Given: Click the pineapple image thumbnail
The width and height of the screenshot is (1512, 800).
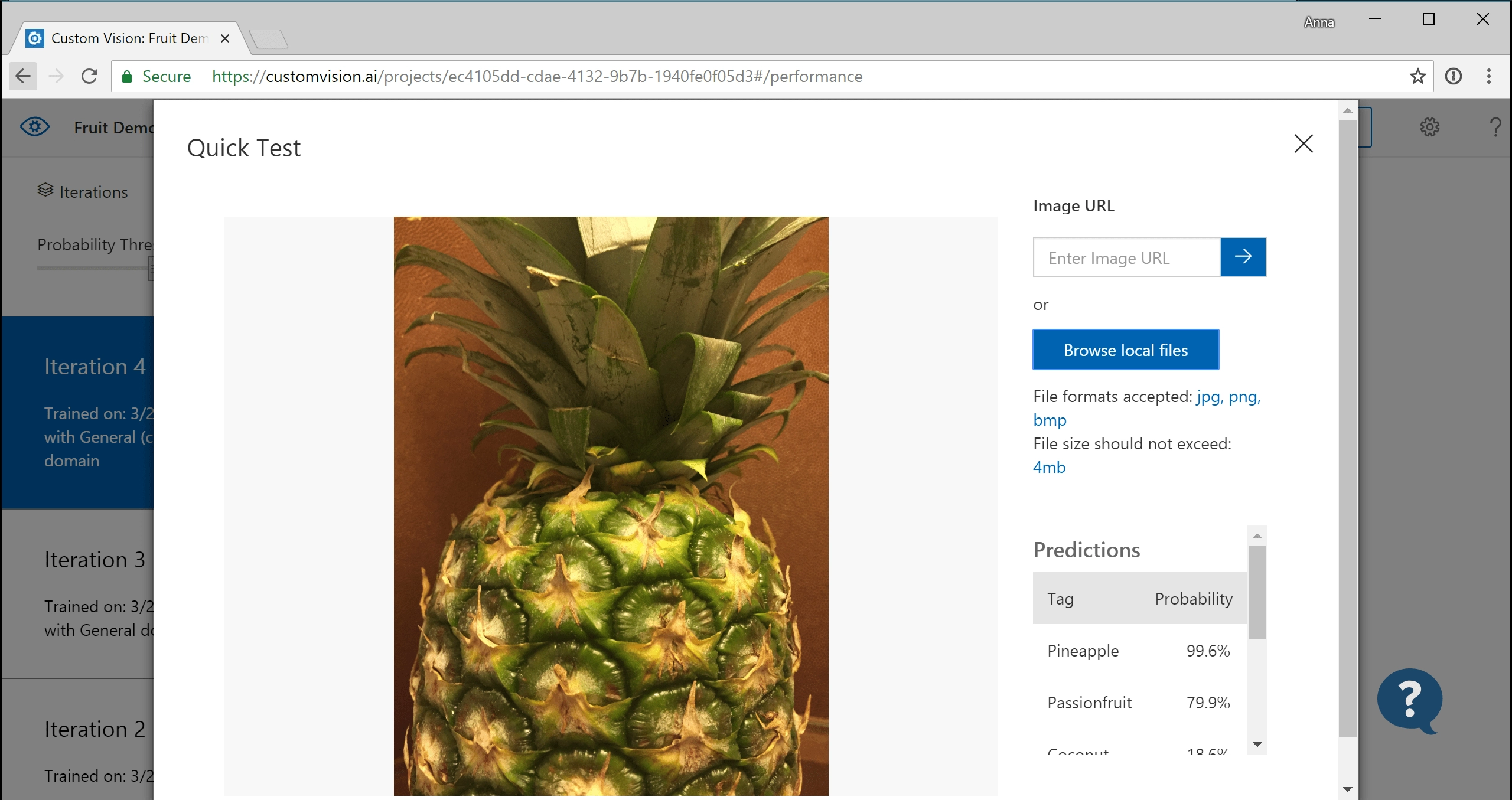Looking at the screenshot, I should (611, 500).
